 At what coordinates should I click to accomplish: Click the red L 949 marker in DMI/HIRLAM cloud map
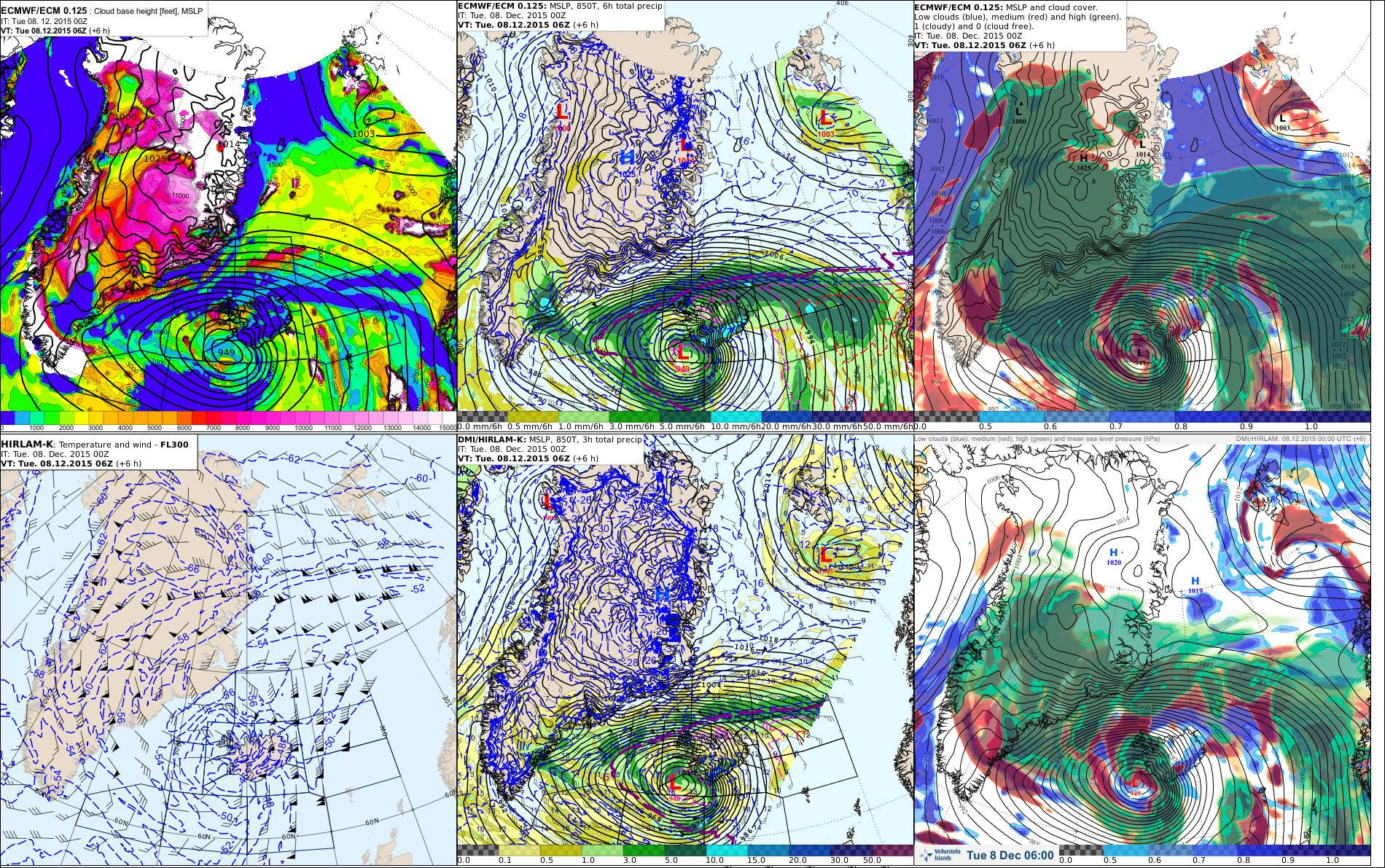click(x=1134, y=786)
